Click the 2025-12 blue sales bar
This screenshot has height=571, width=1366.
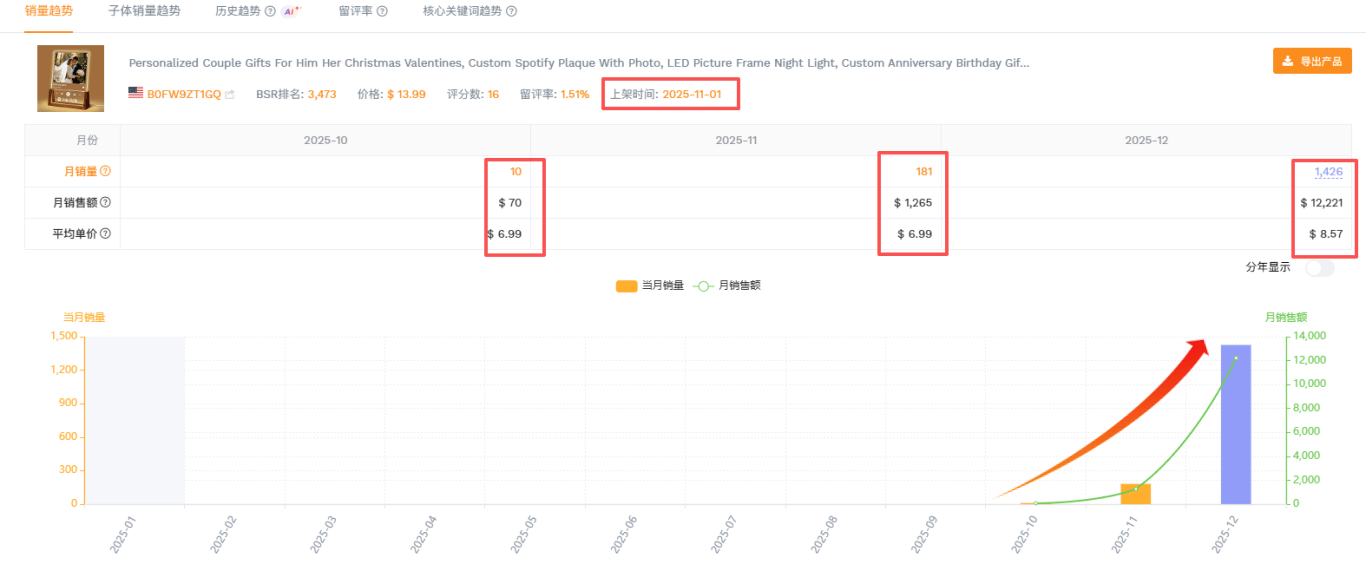click(1235, 424)
